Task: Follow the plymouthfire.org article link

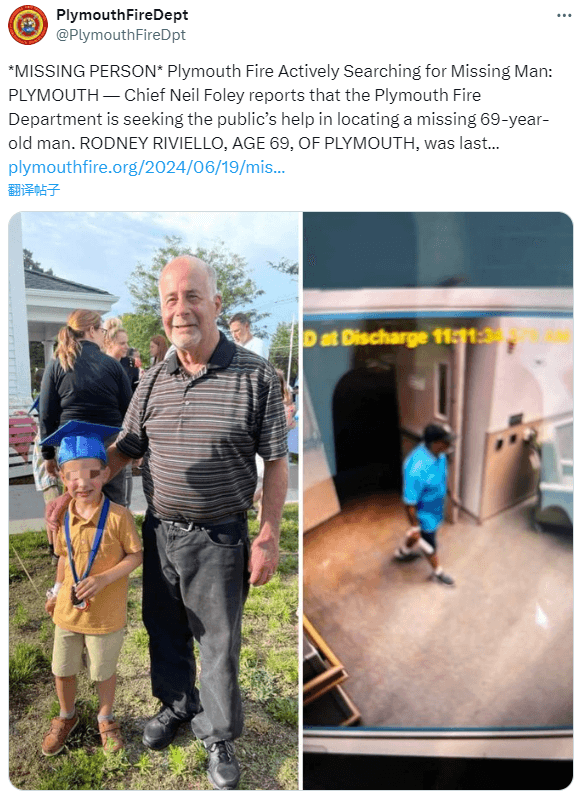Action: click(x=147, y=167)
